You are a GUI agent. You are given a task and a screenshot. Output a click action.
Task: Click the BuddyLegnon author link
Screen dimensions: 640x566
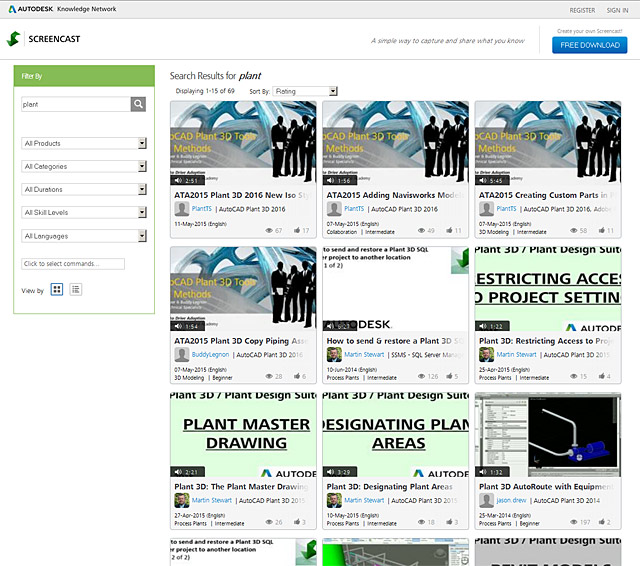[210, 355]
